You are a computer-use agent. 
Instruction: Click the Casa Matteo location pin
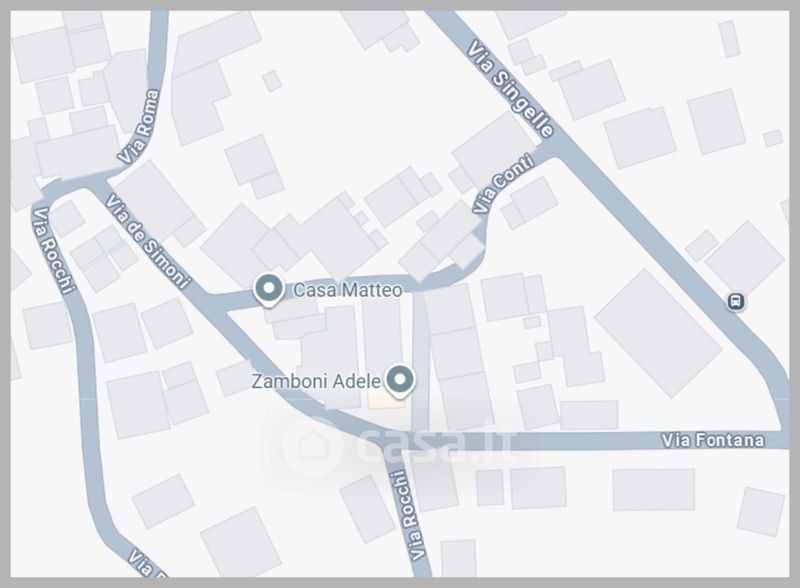269,290
